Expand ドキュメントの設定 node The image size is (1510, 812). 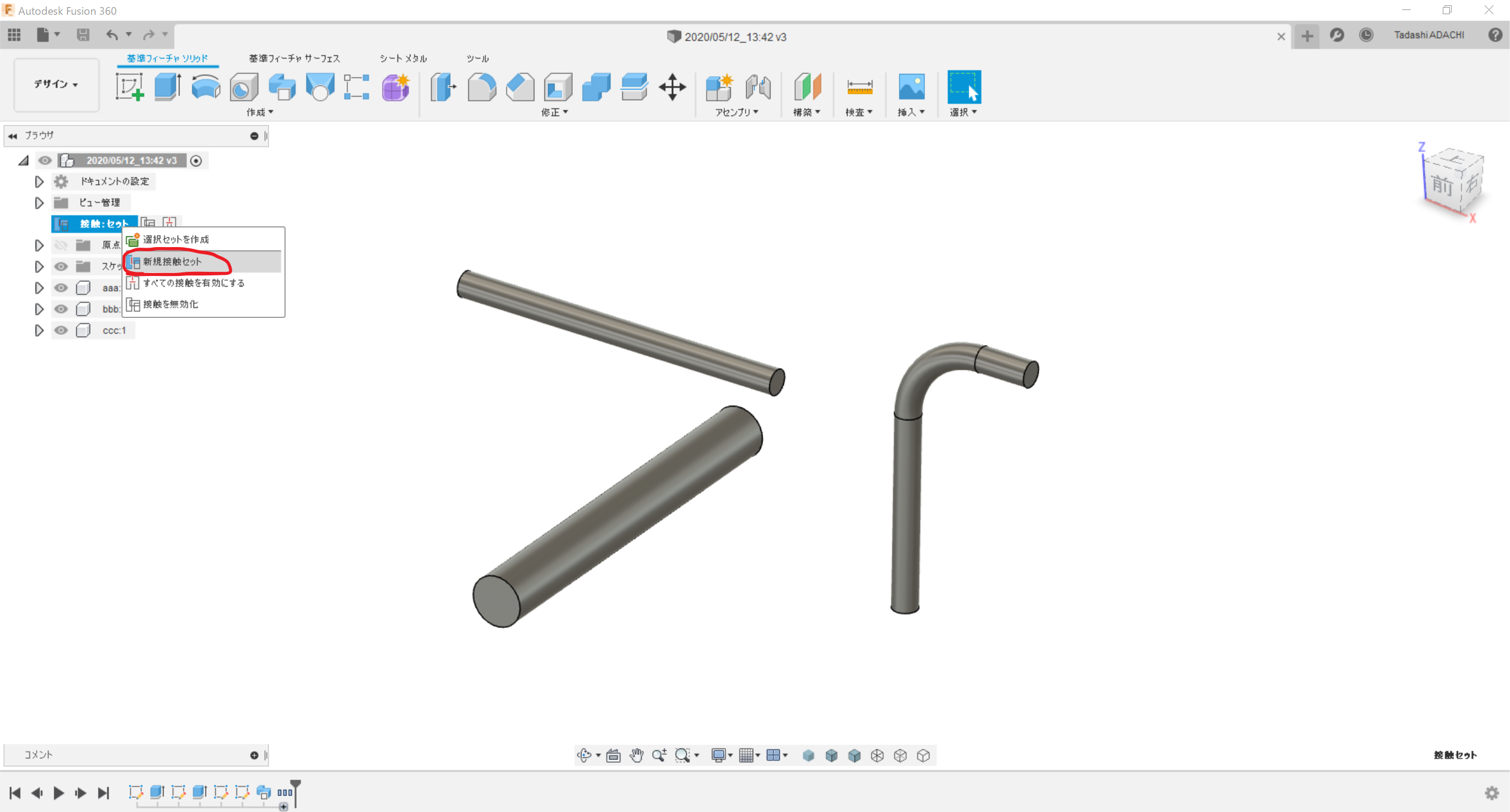(39, 182)
